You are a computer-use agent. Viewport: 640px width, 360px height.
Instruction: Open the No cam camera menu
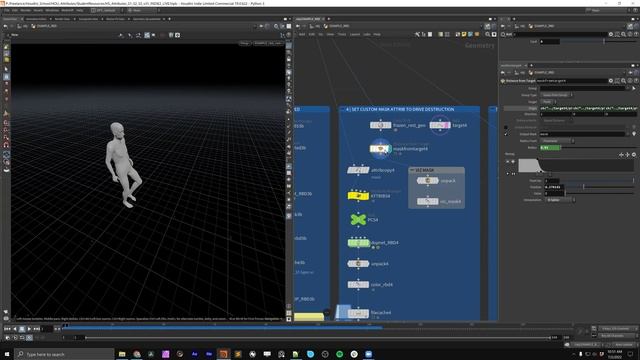point(268,43)
